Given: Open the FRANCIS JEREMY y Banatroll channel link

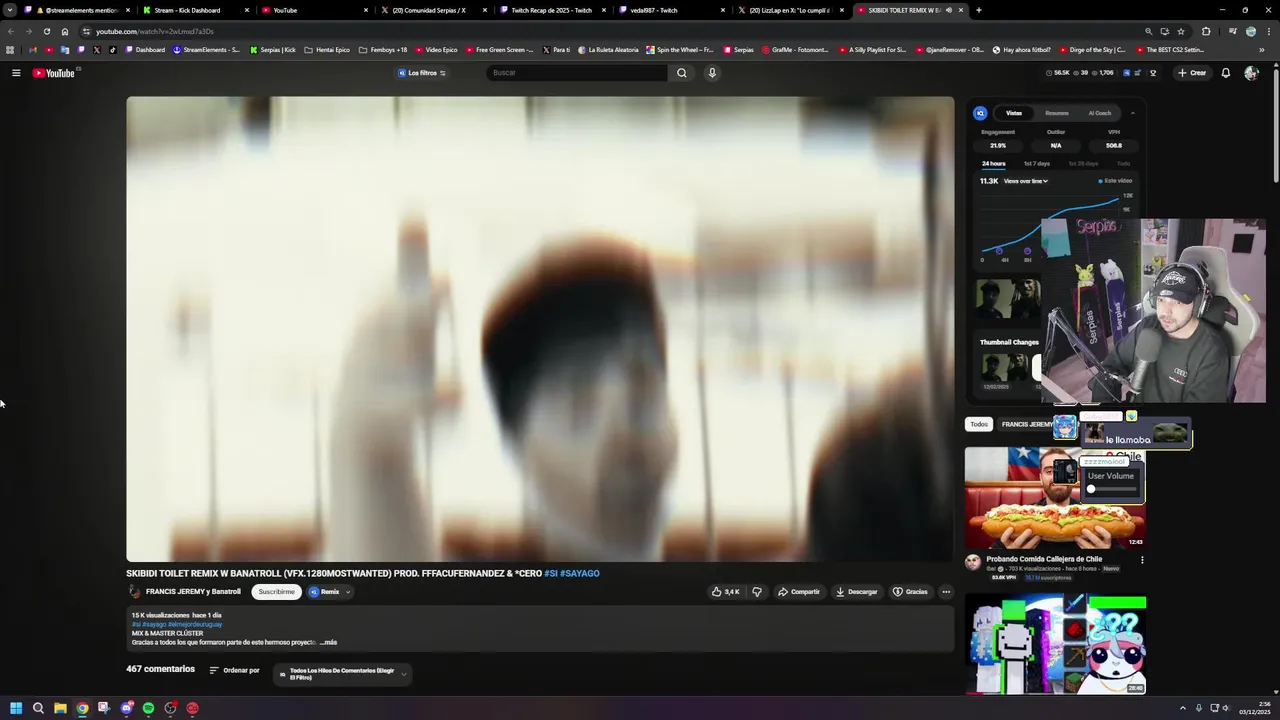Looking at the screenshot, I should point(193,592).
